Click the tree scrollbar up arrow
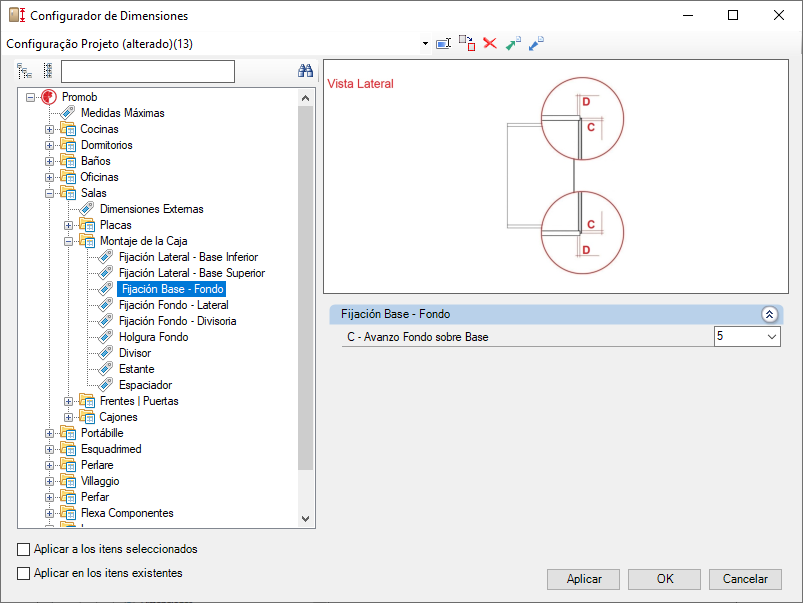 coord(306,98)
